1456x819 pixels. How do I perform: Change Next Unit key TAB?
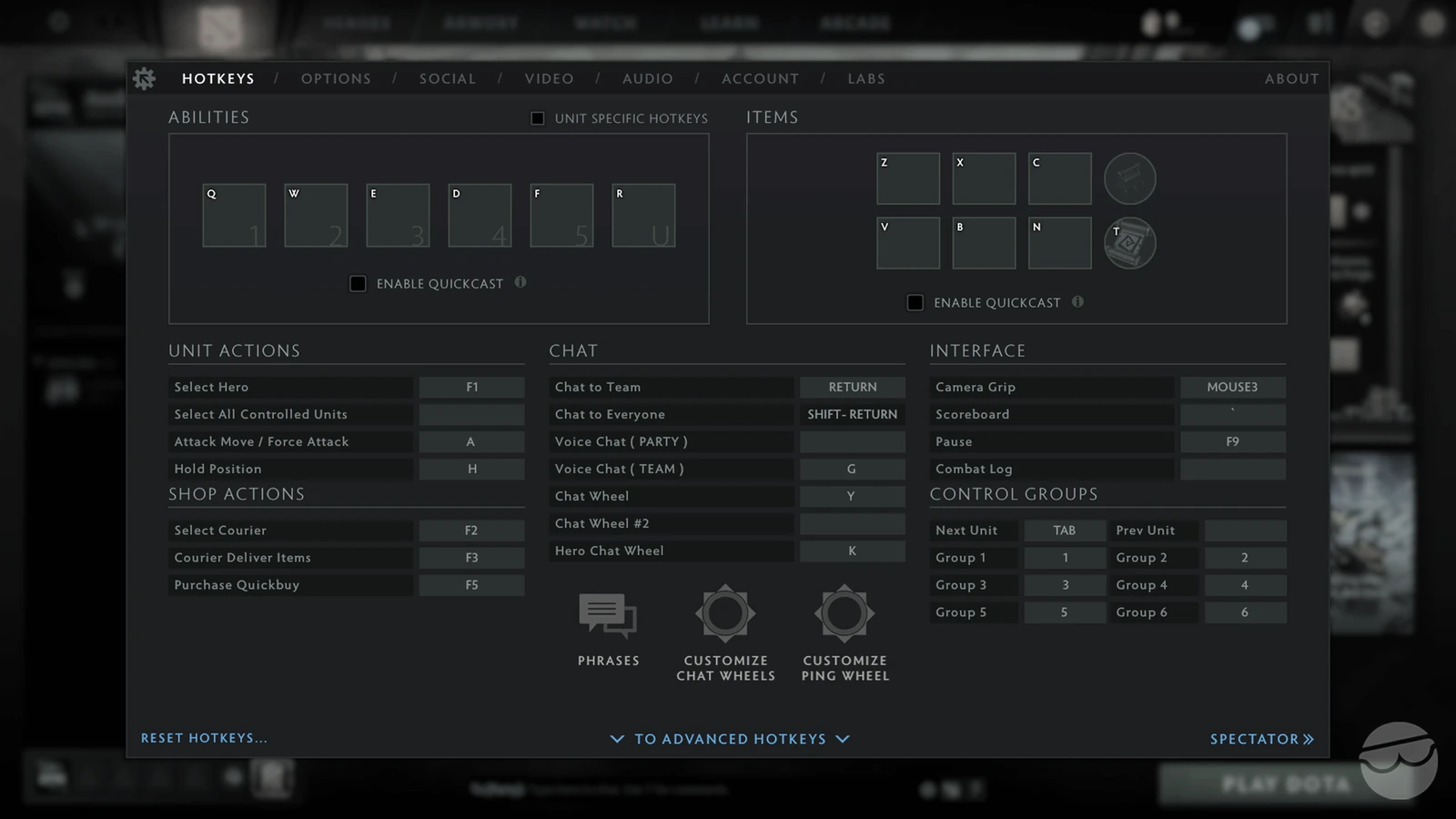click(1065, 531)
